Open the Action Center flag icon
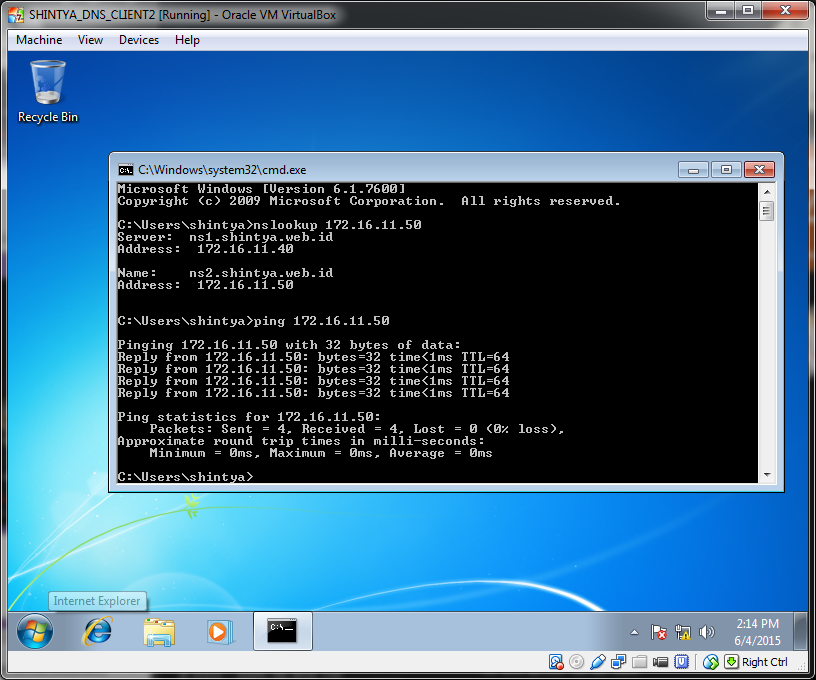 [x=659, y=633]
